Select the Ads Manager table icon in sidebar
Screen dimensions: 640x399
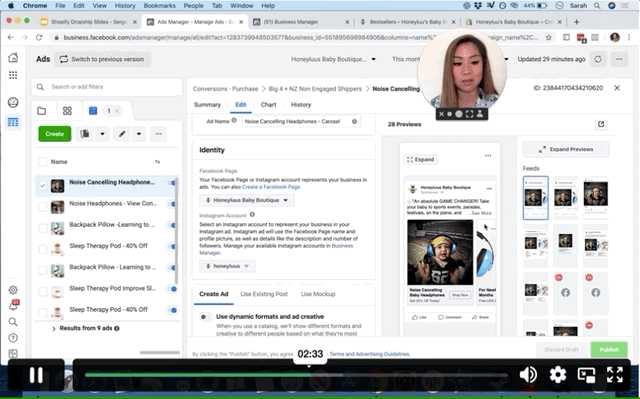[x=13, y=122]
